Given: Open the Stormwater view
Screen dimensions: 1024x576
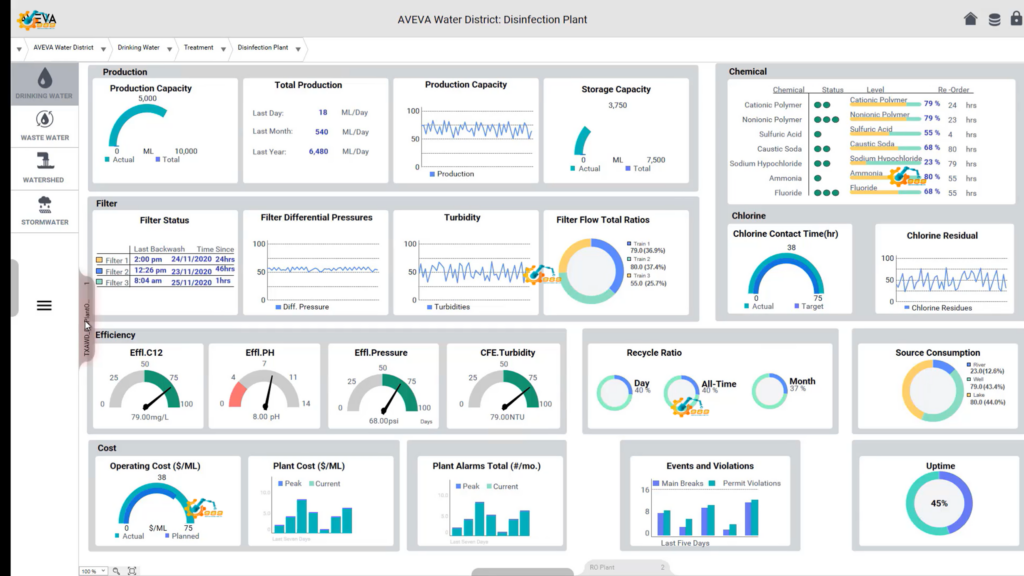Looking at the screenshot, I should coord(44,210).
